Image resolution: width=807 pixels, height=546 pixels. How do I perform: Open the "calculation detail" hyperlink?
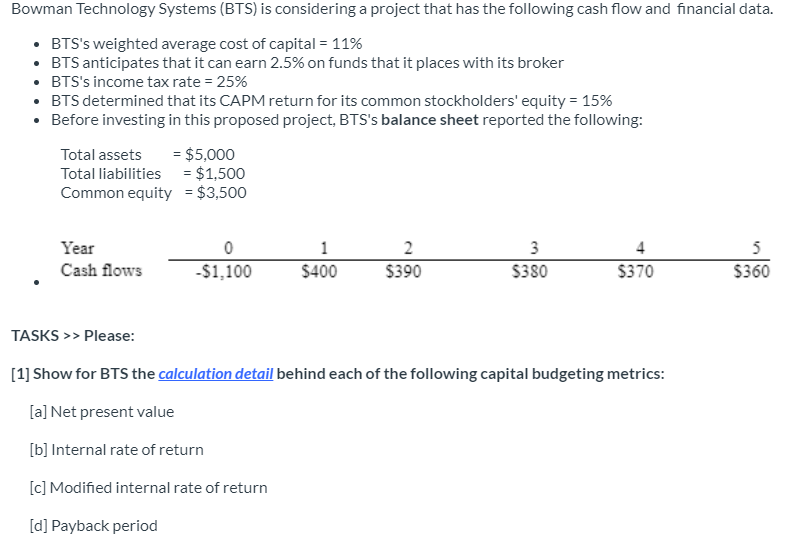coord(215,374)
